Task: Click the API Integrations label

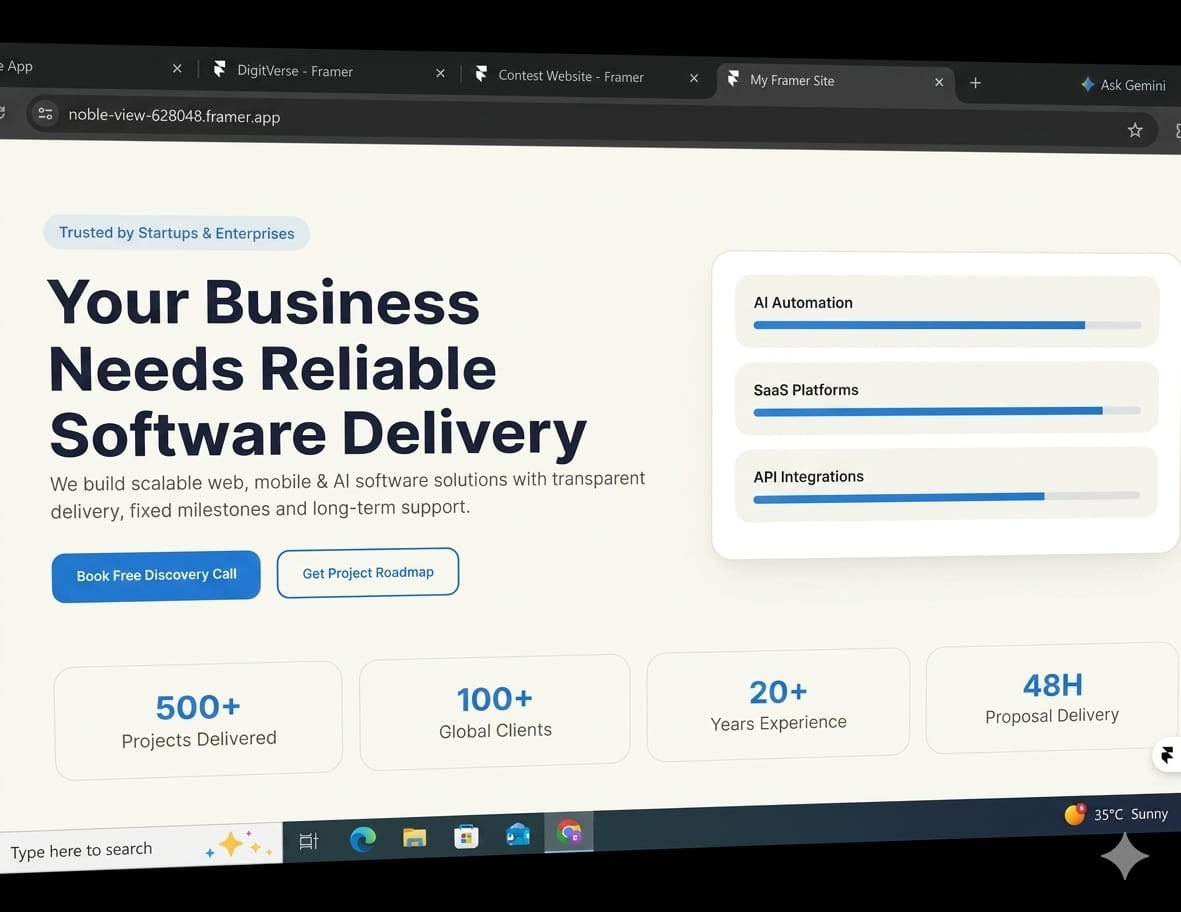Action: [808, 477]
